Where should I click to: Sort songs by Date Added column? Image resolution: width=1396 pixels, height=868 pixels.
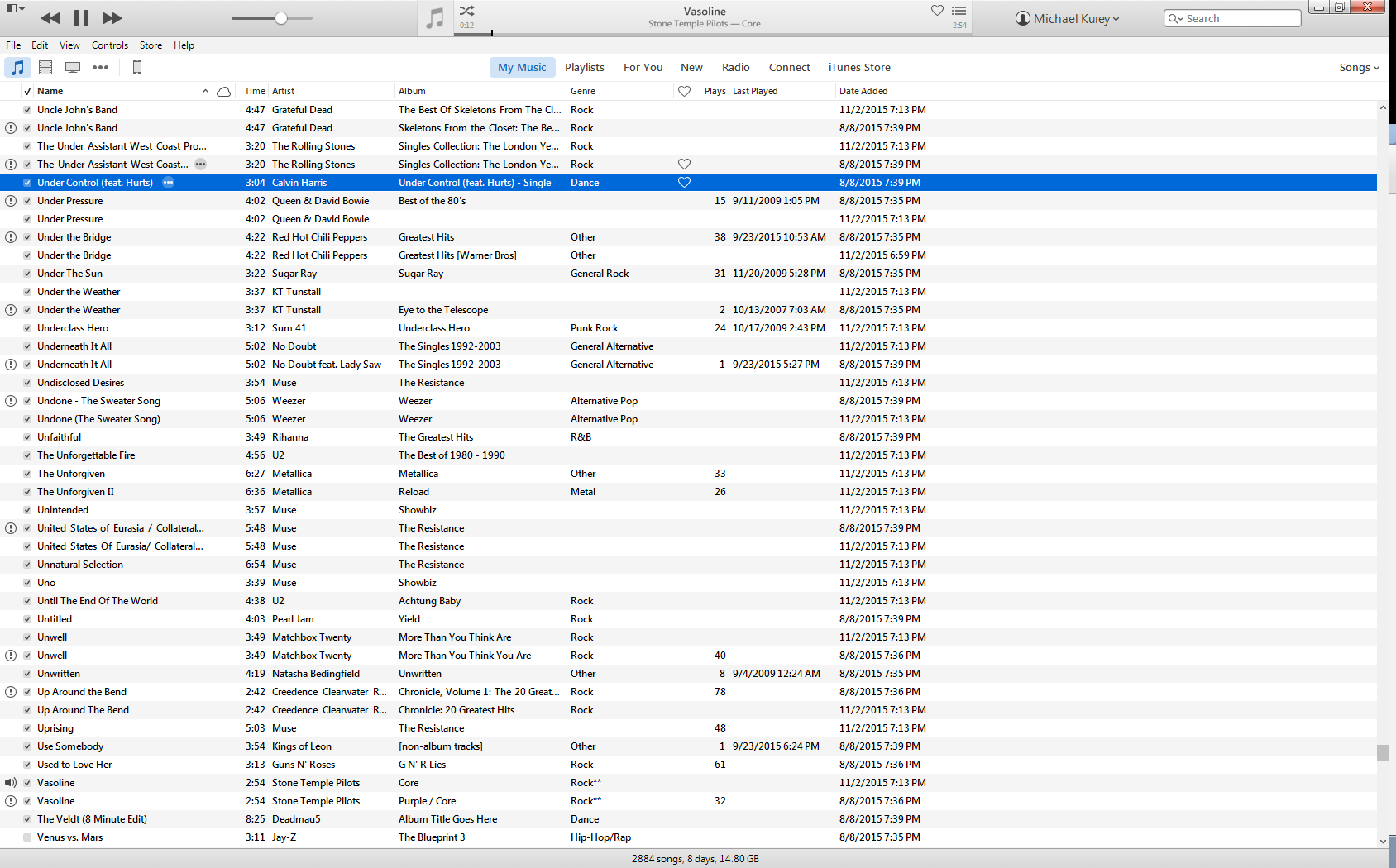[887, 92]
